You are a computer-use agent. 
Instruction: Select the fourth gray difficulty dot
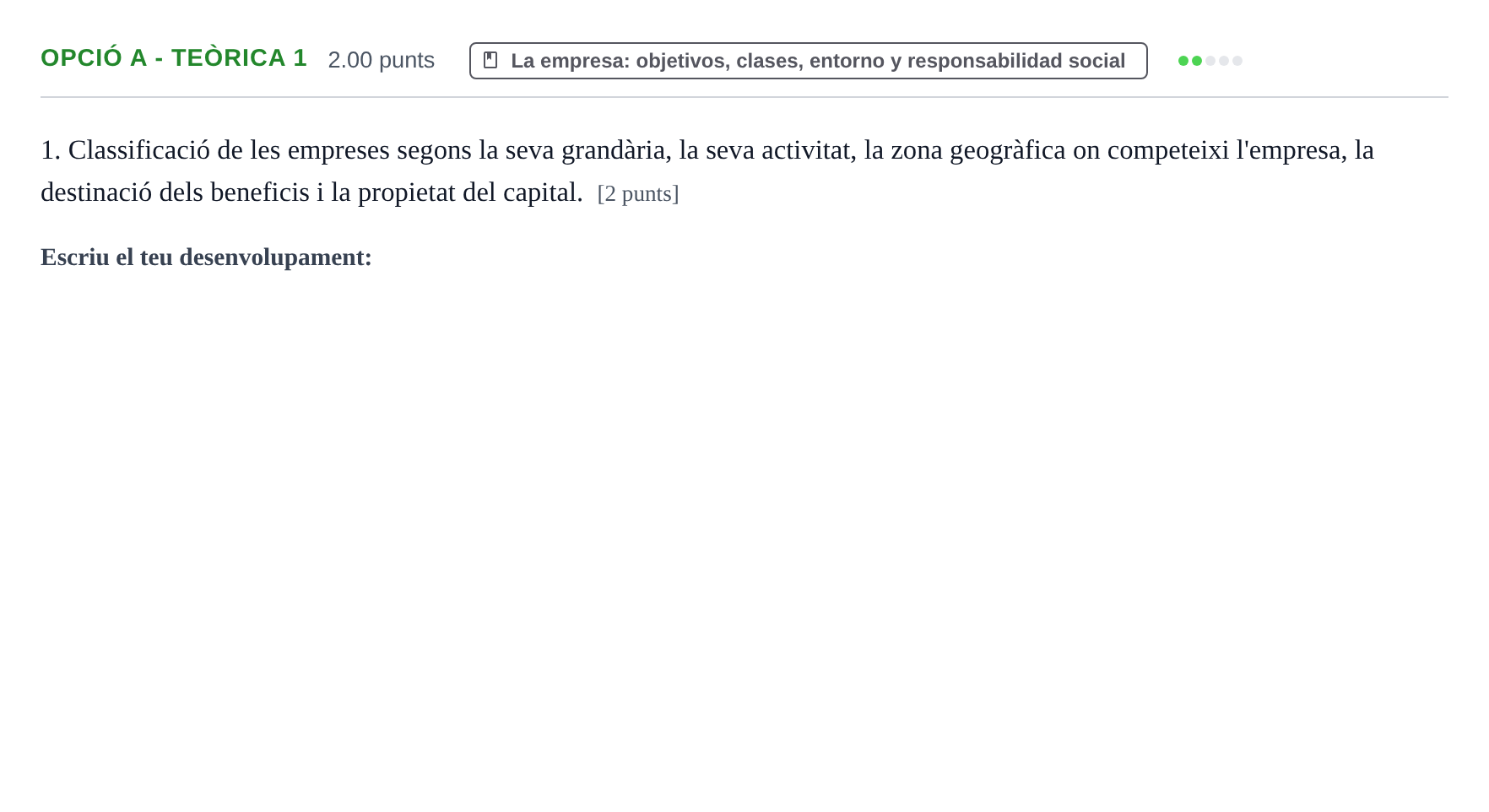(1224, 61)
